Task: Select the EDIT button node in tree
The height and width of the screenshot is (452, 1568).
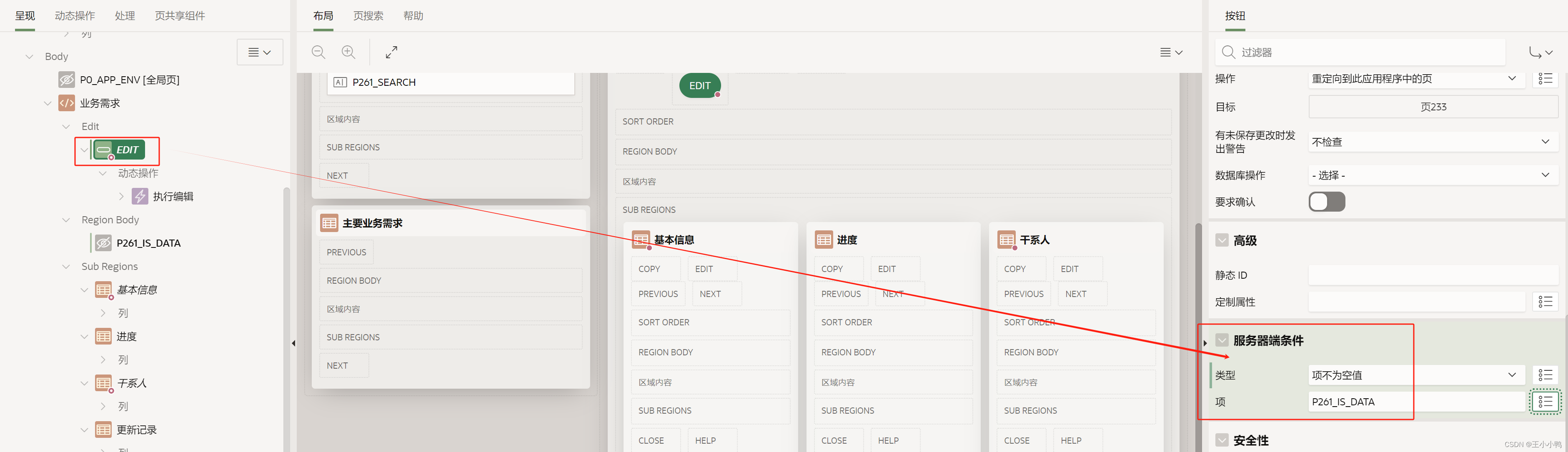Action: click(119, 150)
